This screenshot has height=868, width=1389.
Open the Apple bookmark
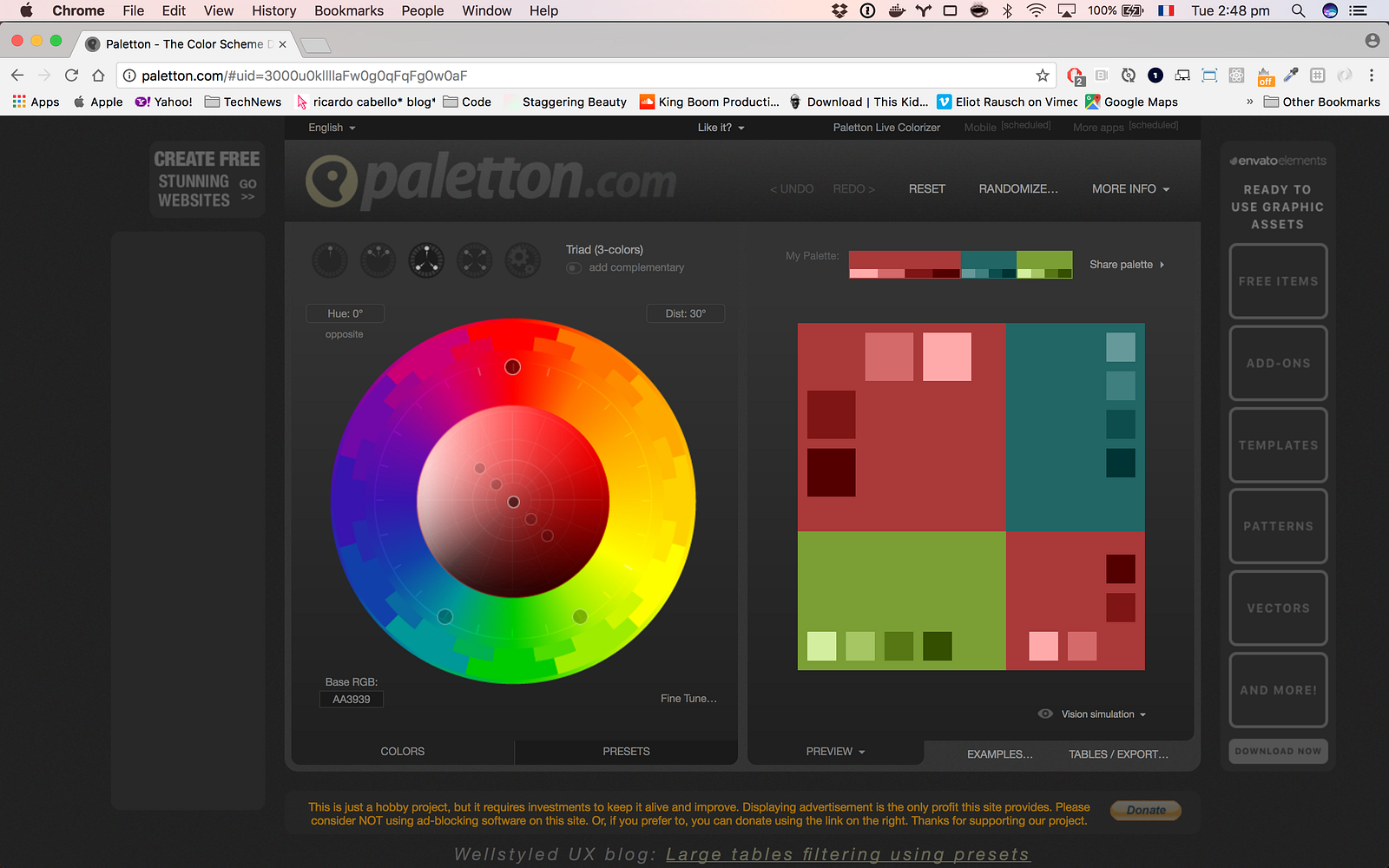click(98, 102)
